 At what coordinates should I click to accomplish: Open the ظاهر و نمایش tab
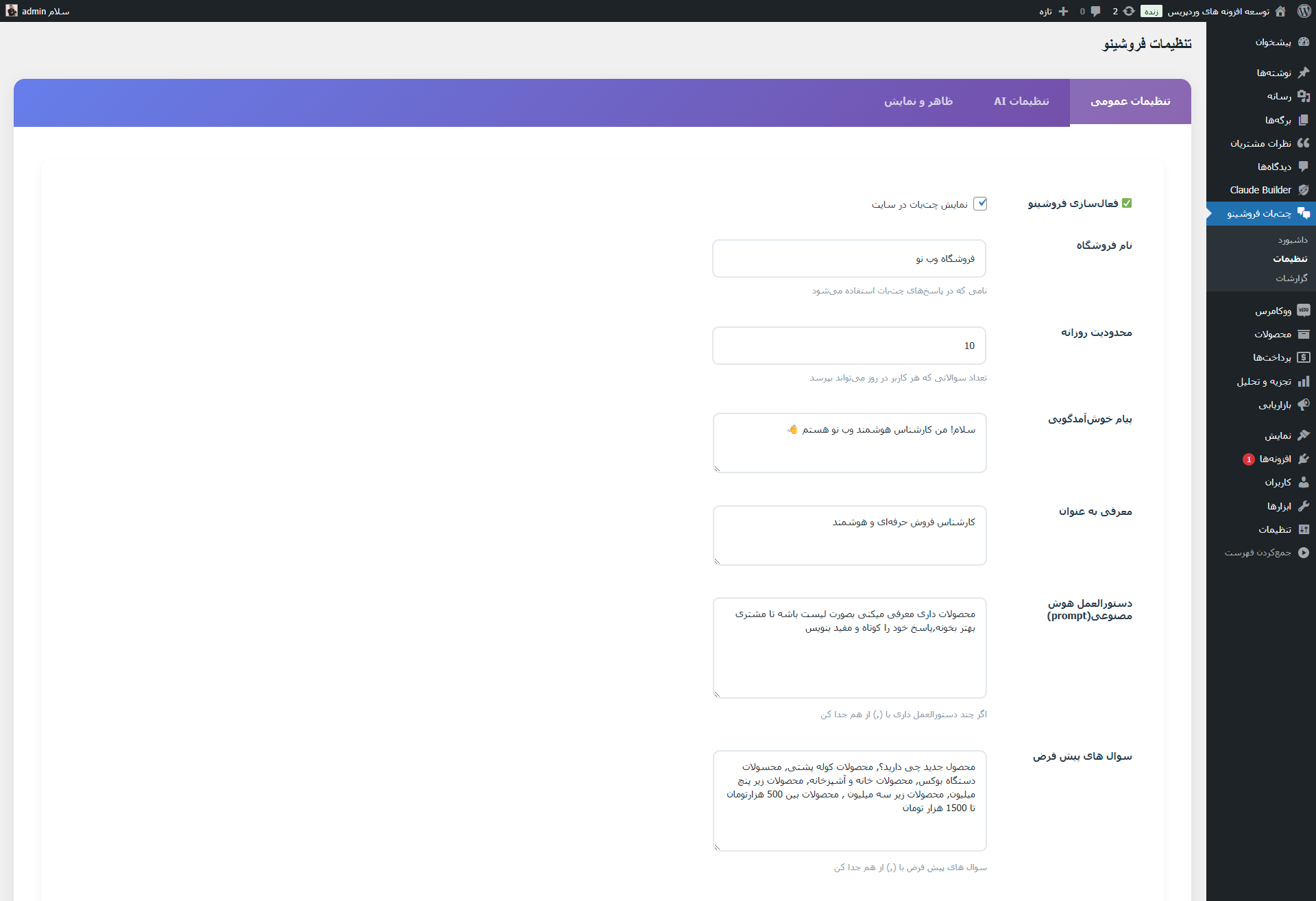919,101
